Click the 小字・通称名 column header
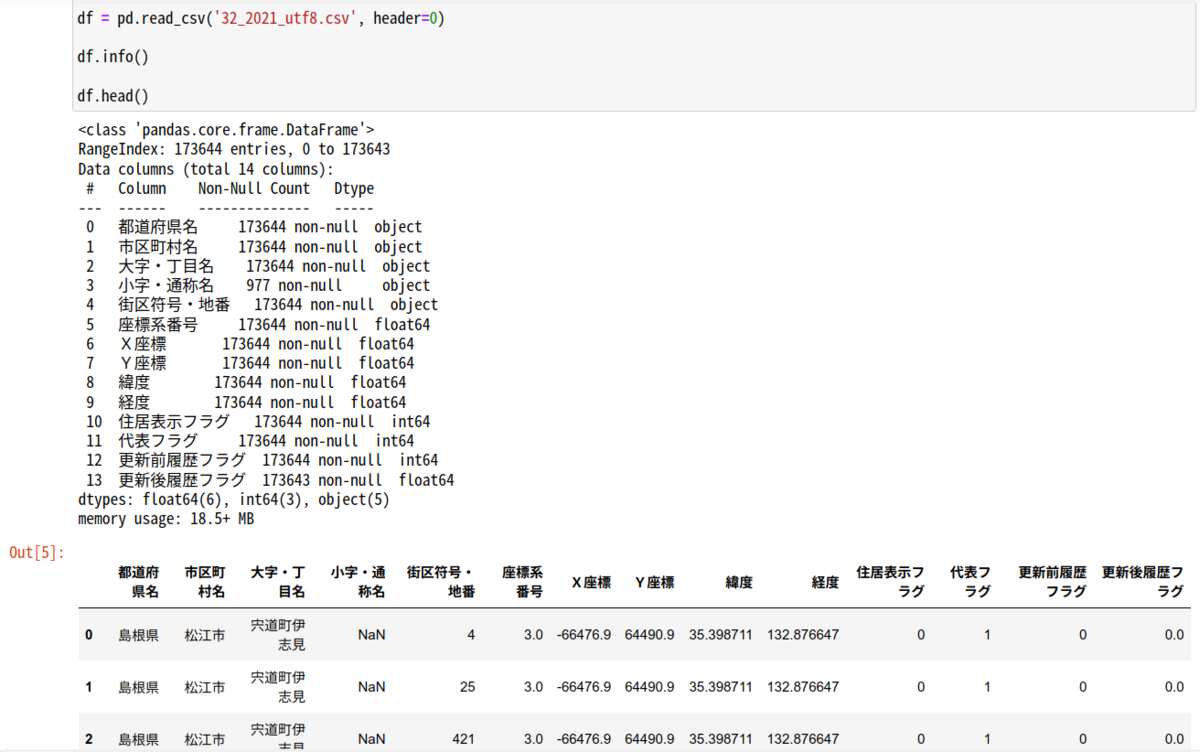1200x752 pixels. point(357,581)
